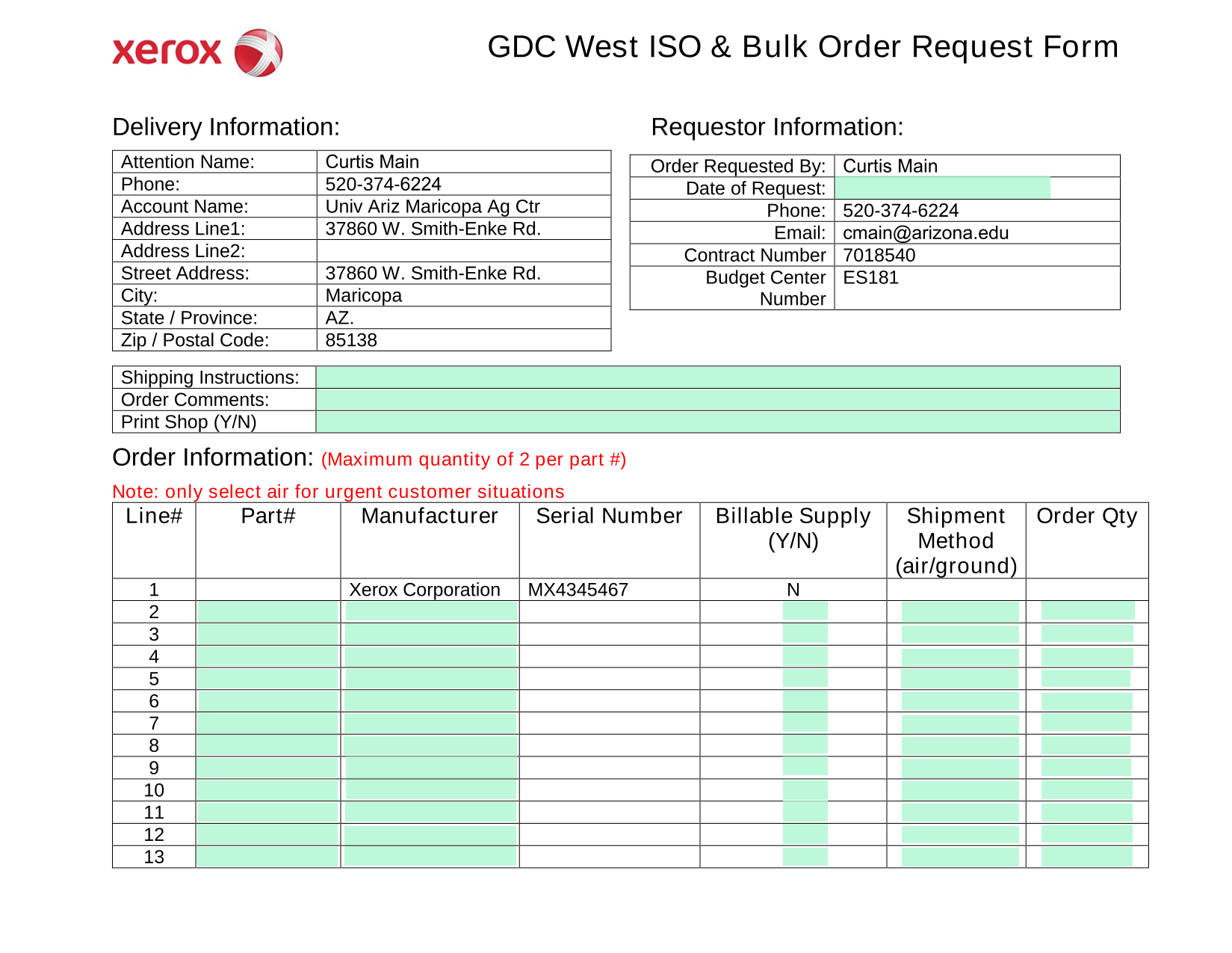Click the Xerox logo
The image size is (1232, 953).
(x=197, y=52)
